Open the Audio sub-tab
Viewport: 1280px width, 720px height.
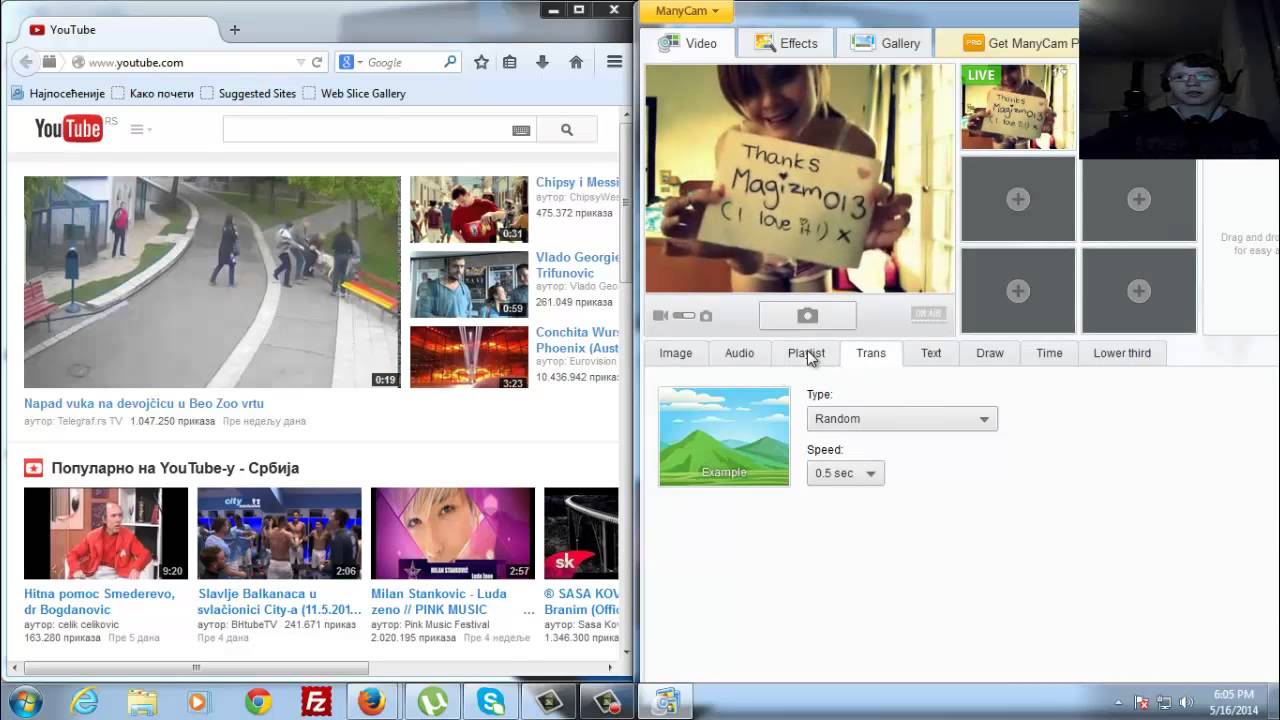(x=739, y=353)
